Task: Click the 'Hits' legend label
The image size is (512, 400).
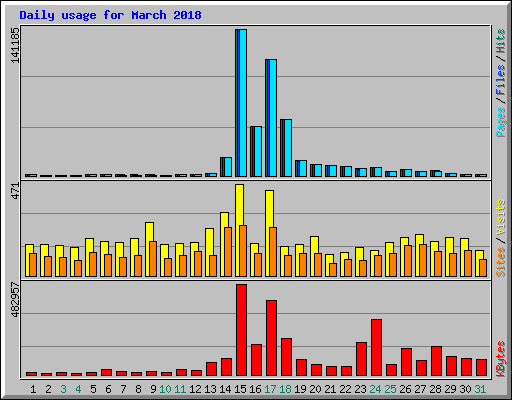Action: tap(500, 41)
